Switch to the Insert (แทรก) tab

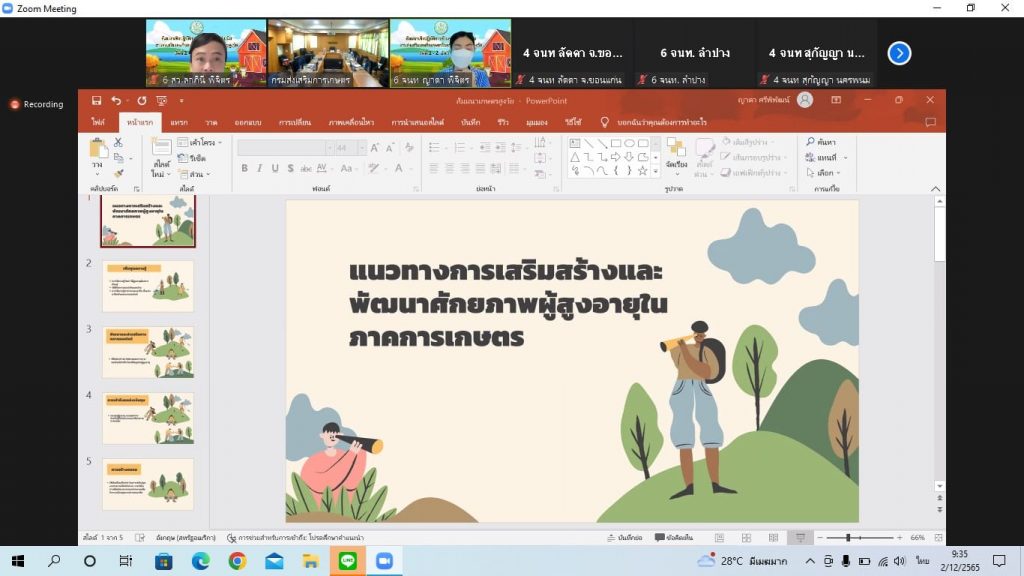pos(178,122)
